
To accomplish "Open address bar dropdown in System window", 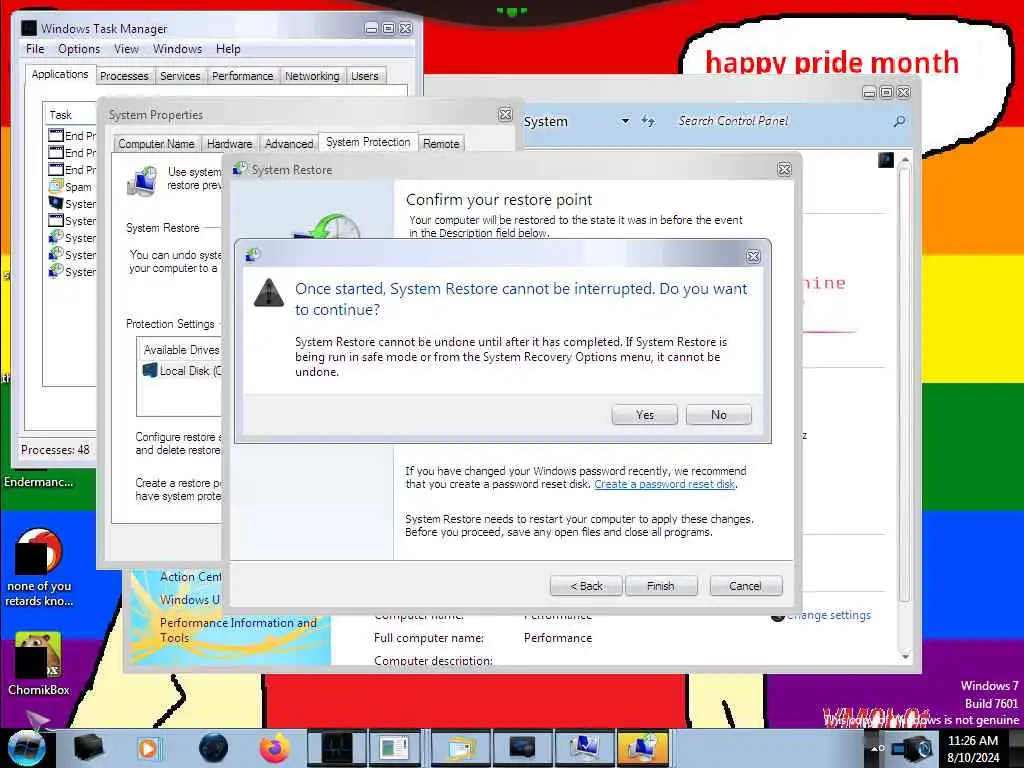I will point(625,121).
